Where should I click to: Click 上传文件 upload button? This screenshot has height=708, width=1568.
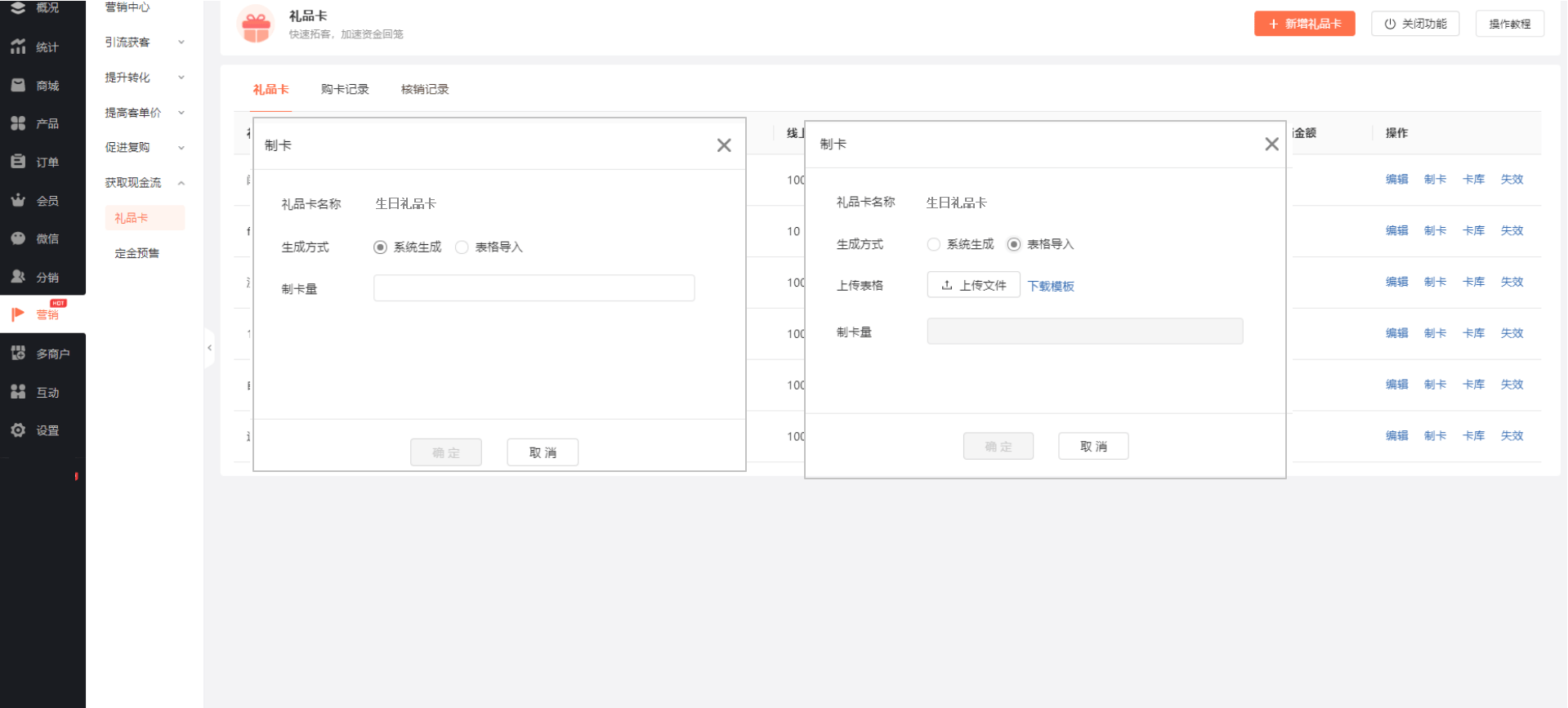(x=973, y=285)
